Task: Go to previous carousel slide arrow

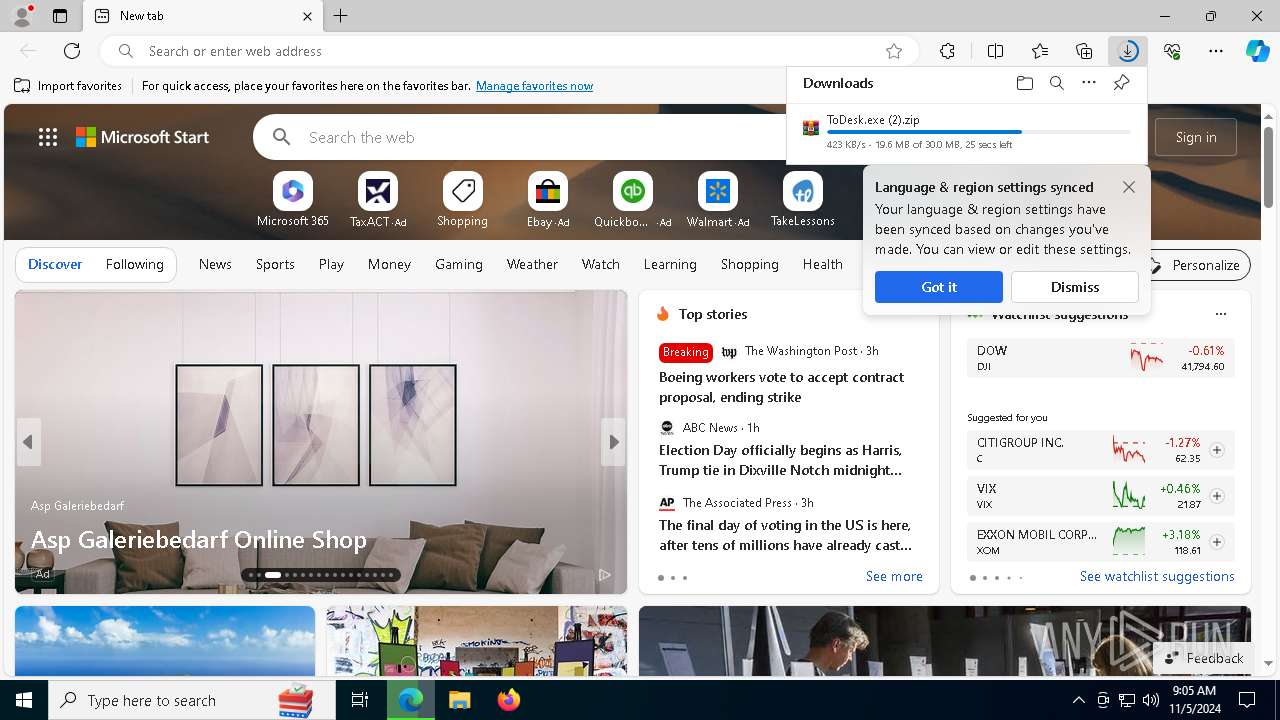Action: (x=28, y=442)
